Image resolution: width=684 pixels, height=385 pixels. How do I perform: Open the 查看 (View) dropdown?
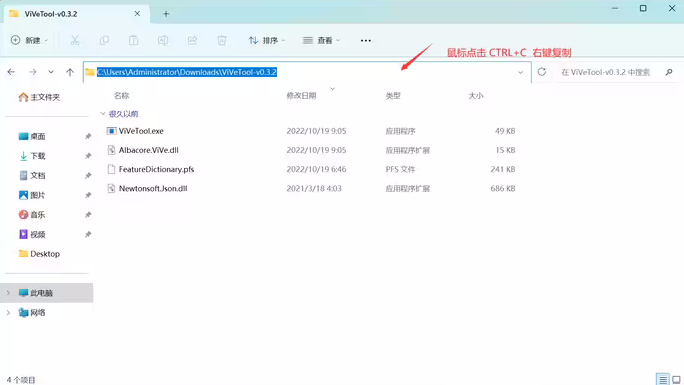tap(321, 40)
